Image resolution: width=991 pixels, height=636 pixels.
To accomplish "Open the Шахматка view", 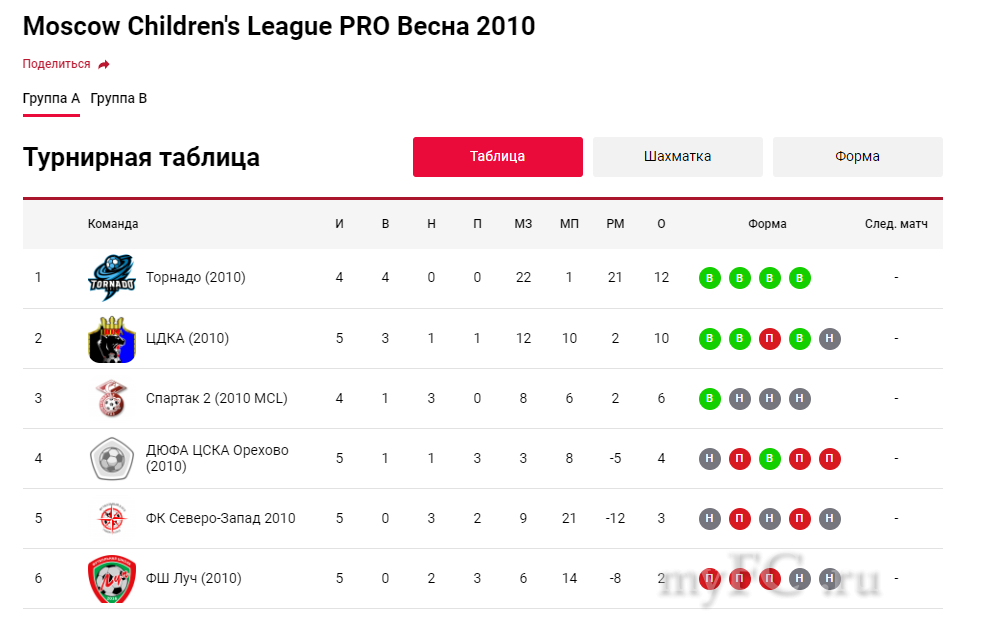I will 677,157.
